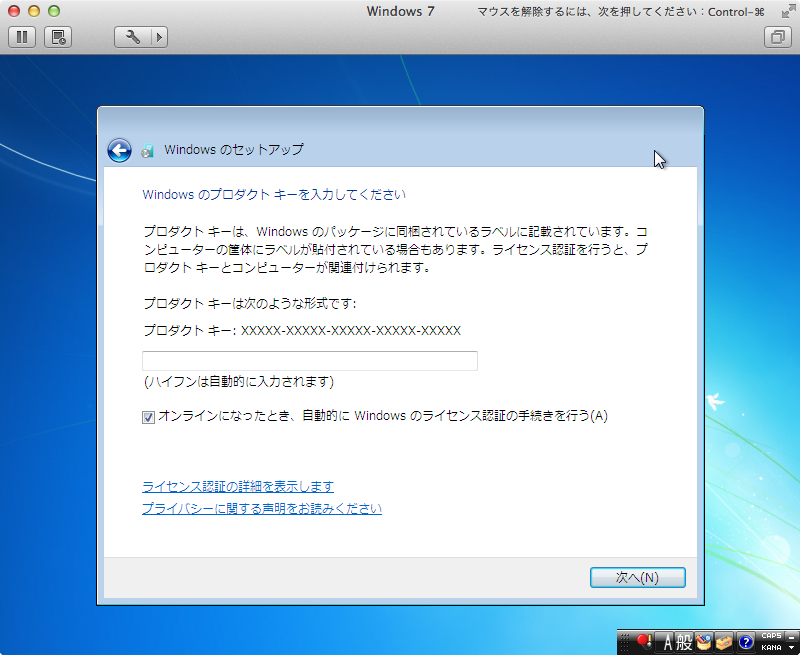
Task: Open virtual machine settings wrench
Action: (x=133, y=37)
